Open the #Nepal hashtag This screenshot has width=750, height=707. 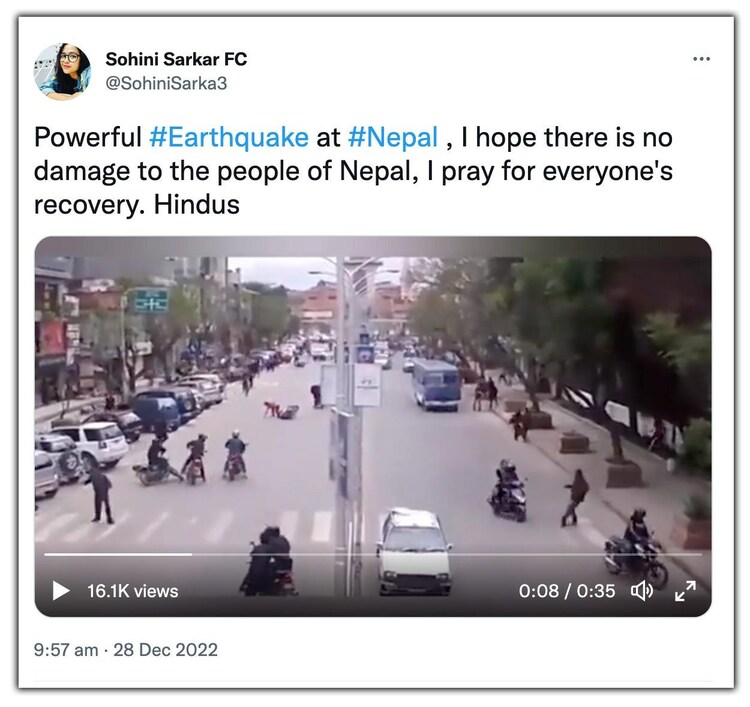pos(393,137)
